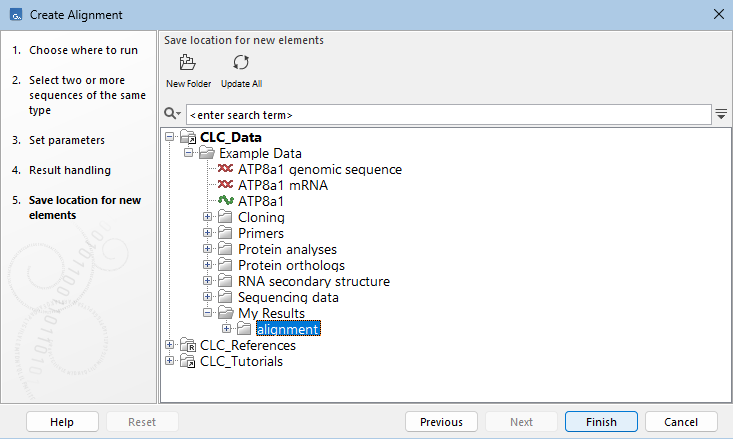Image resolution: width=733 pixels, height=439 pixels.
Task: Click the search term input field
Action: click(448, 115)
